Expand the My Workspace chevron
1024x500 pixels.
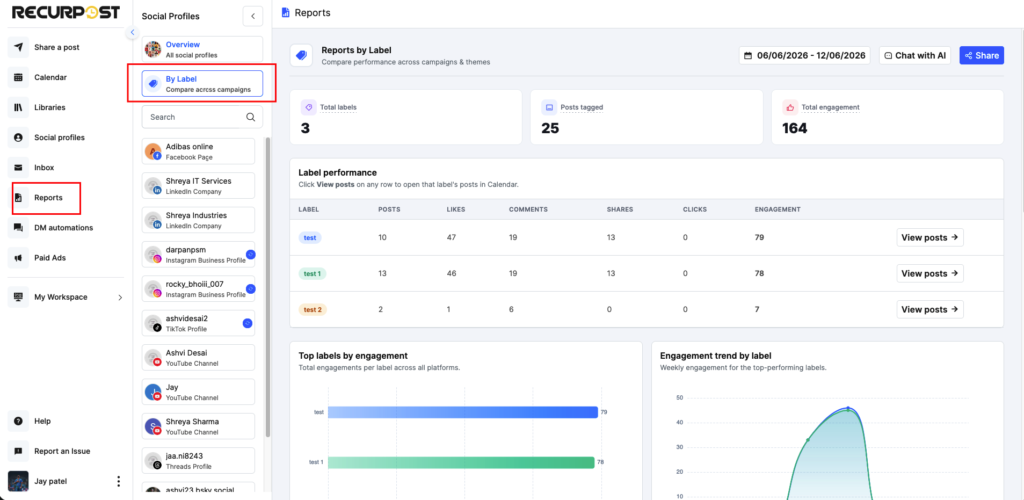[120, 298]
